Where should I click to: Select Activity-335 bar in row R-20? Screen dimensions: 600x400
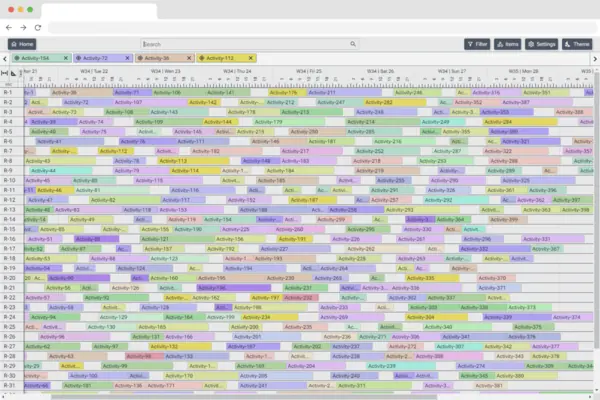[x=432, y=278]
